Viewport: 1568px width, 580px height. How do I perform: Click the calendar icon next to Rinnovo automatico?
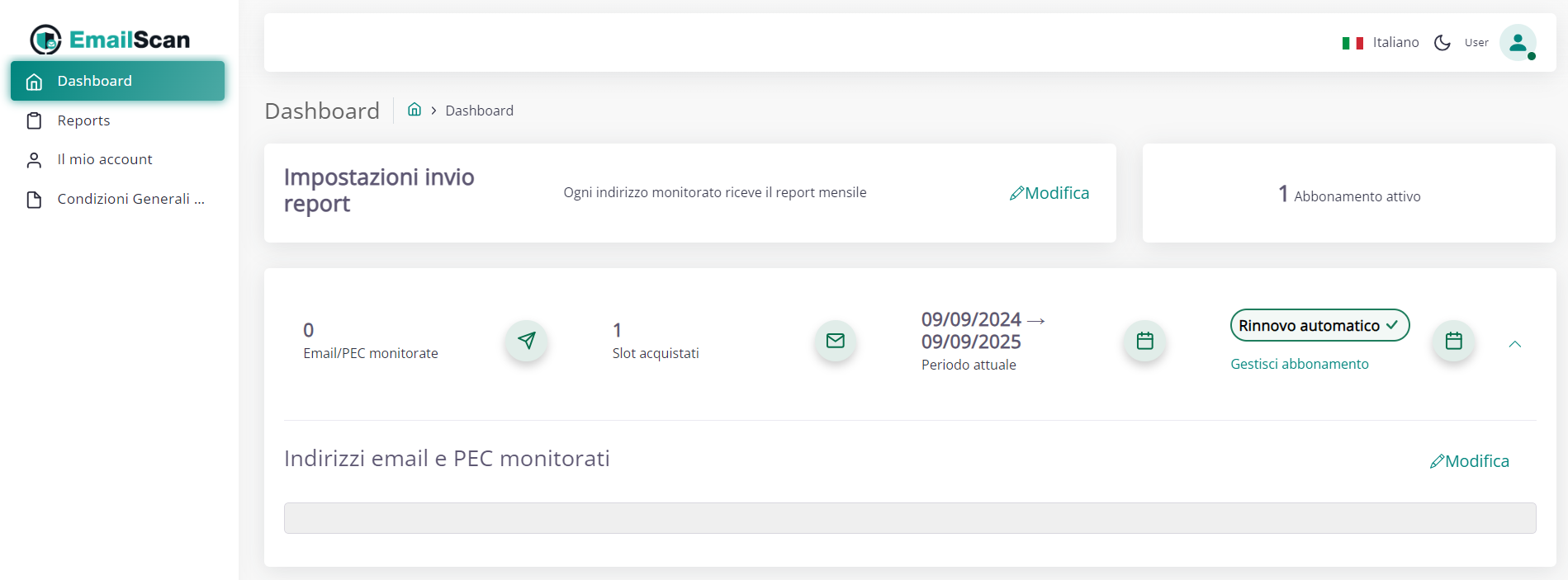[1453, 341]
